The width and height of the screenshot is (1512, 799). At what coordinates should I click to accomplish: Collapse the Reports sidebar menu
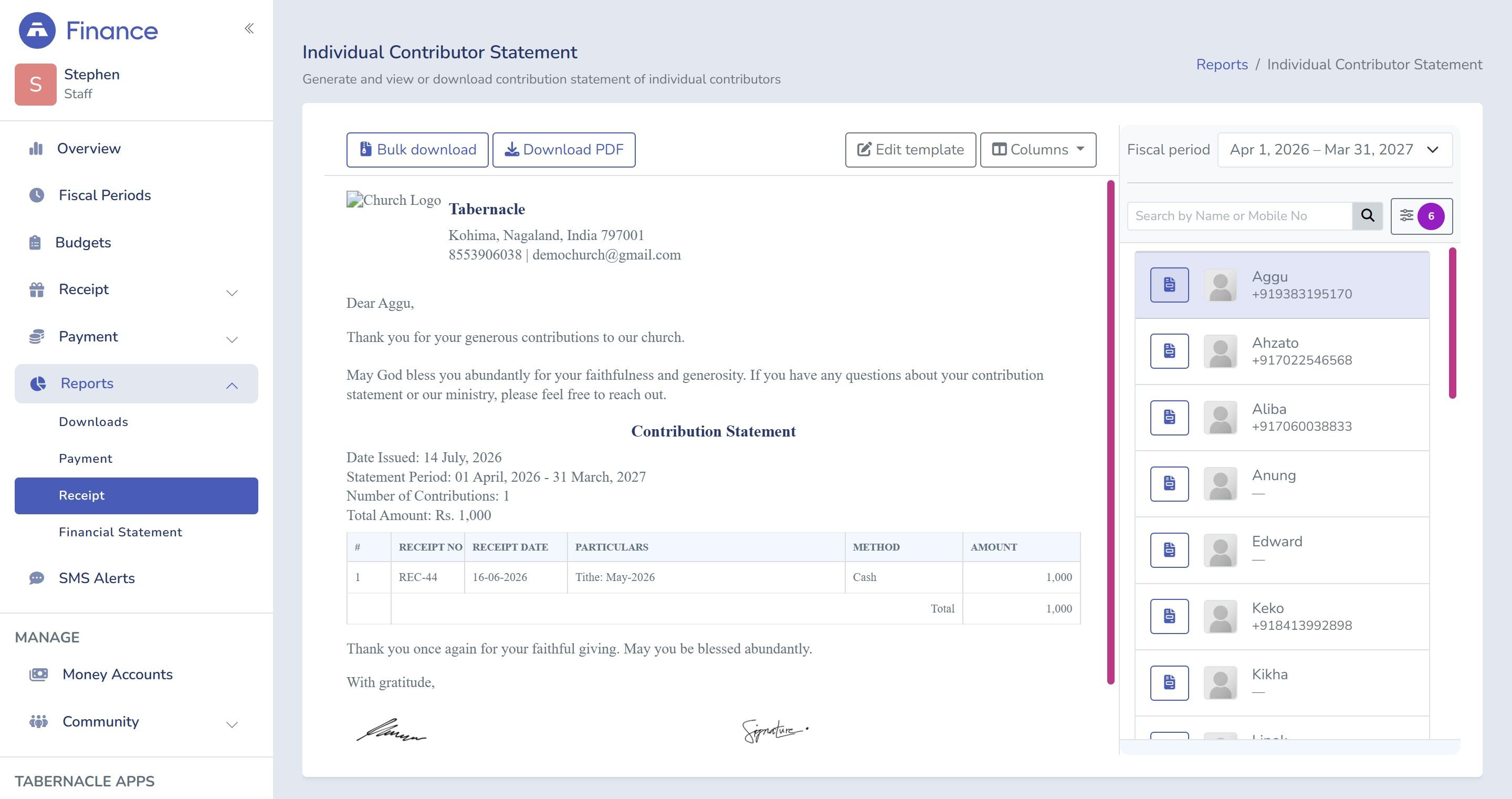(136, 383)
